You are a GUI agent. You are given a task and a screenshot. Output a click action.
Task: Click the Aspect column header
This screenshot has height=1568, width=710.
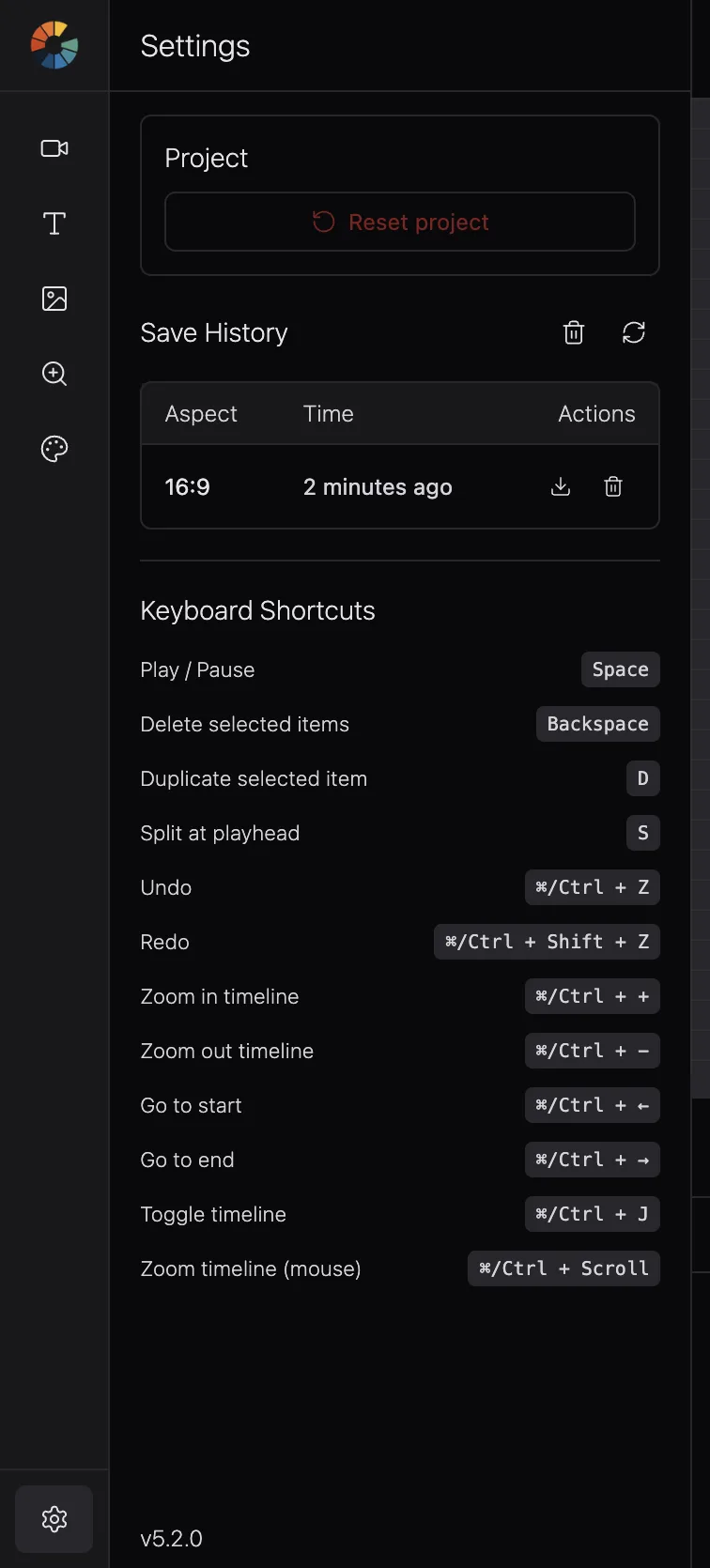(x=201, y=414)
